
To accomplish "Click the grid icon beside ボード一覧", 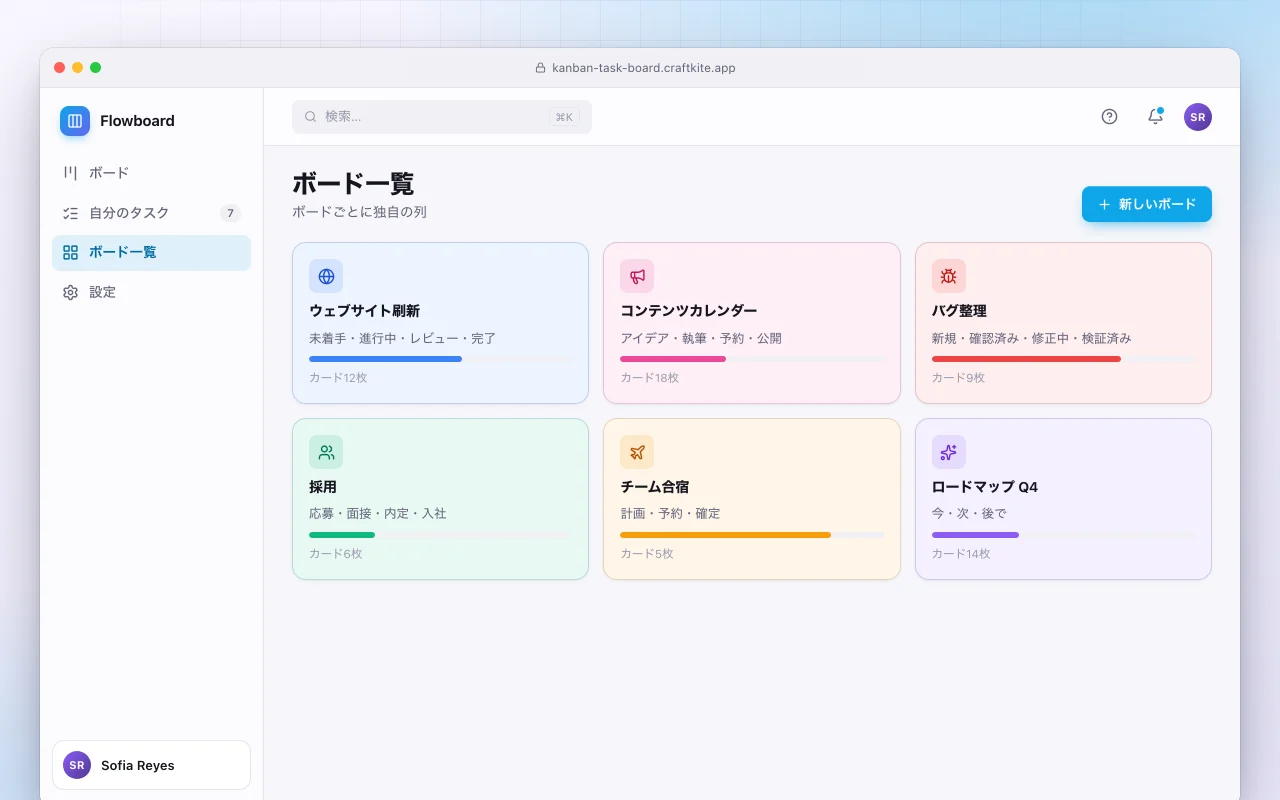I will 70,253.
